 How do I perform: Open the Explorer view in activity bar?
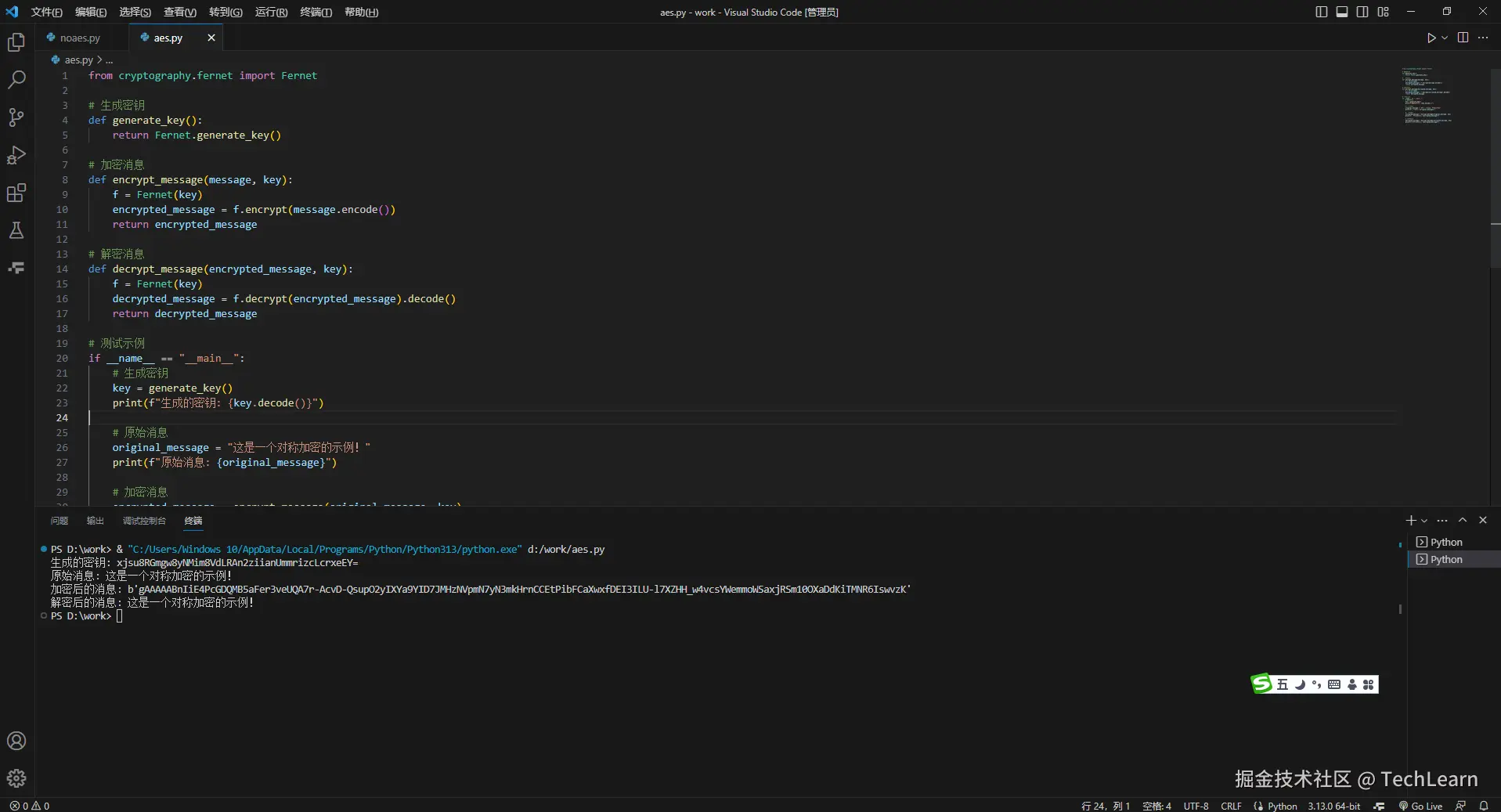tap(16, 42)
